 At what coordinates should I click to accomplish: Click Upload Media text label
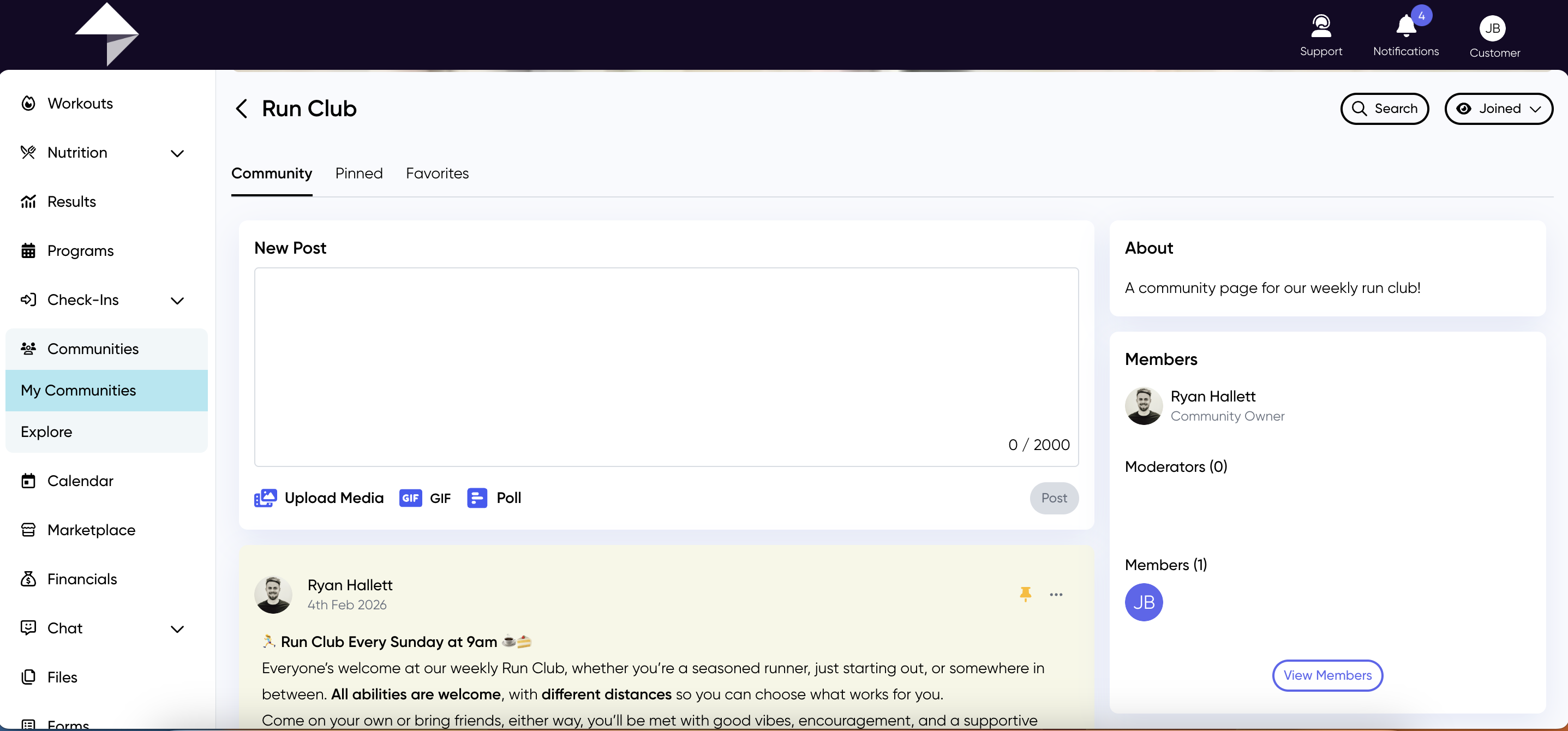(333, 498)
